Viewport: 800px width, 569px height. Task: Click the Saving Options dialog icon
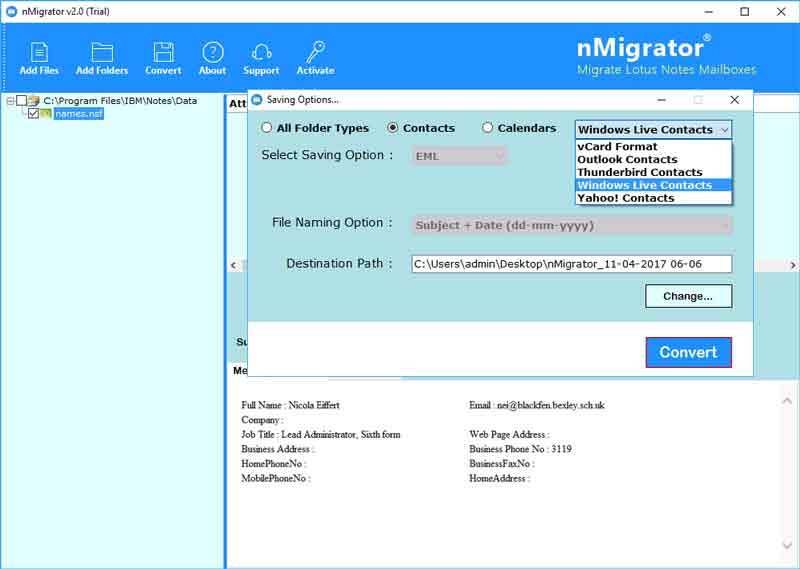point(257,100)
